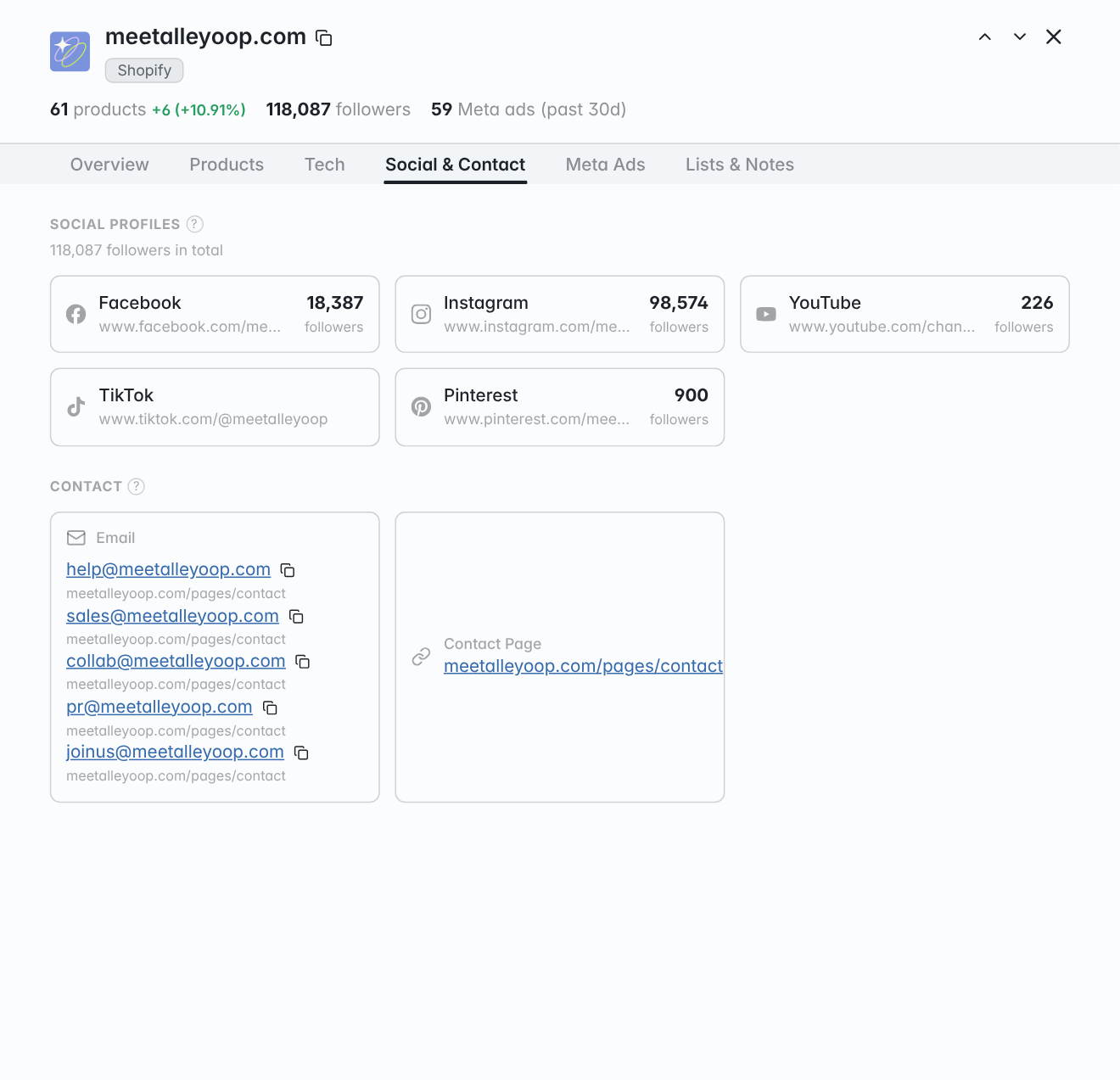This screenshot has width=1120, height=1080.
Task: Click the TikTok card title
Action: (x=126, y=395)
